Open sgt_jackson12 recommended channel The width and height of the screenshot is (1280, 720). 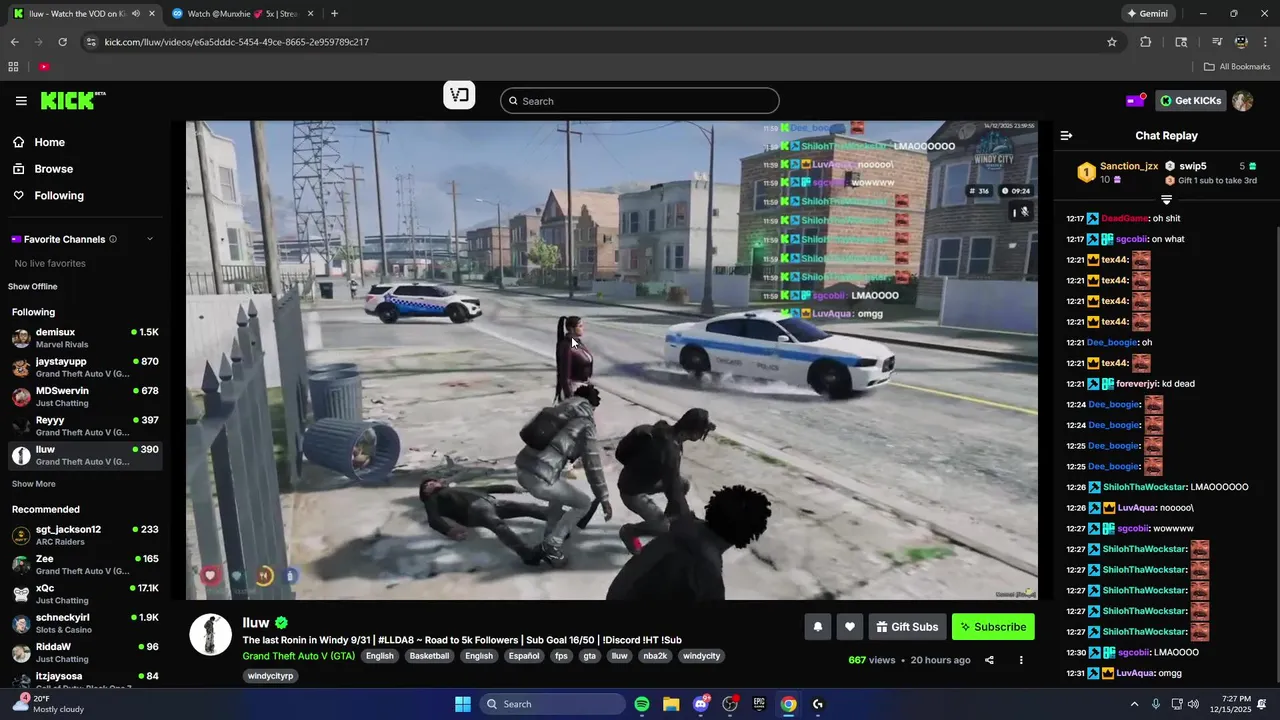tap(85, 535)
